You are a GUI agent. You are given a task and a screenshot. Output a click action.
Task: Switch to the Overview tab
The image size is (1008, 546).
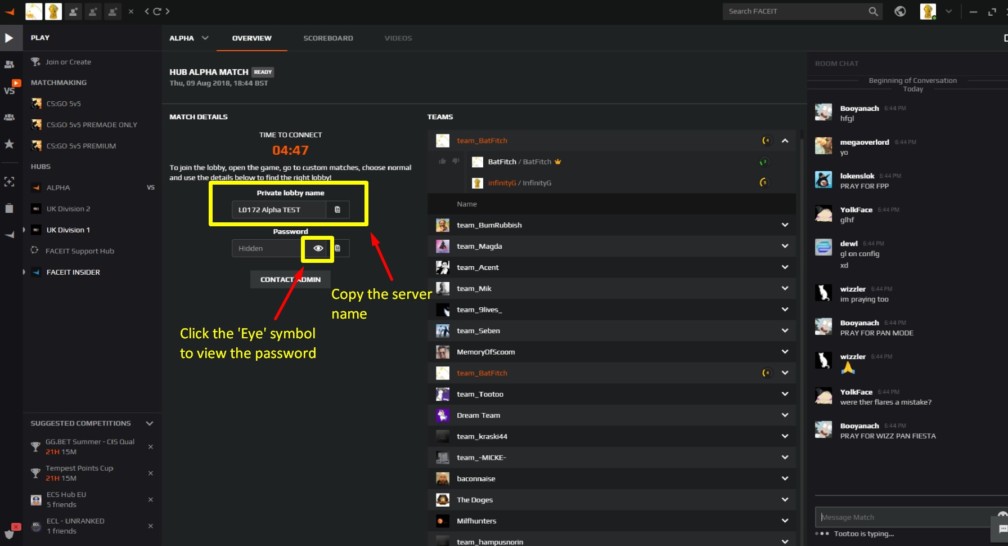click(251, 38)
